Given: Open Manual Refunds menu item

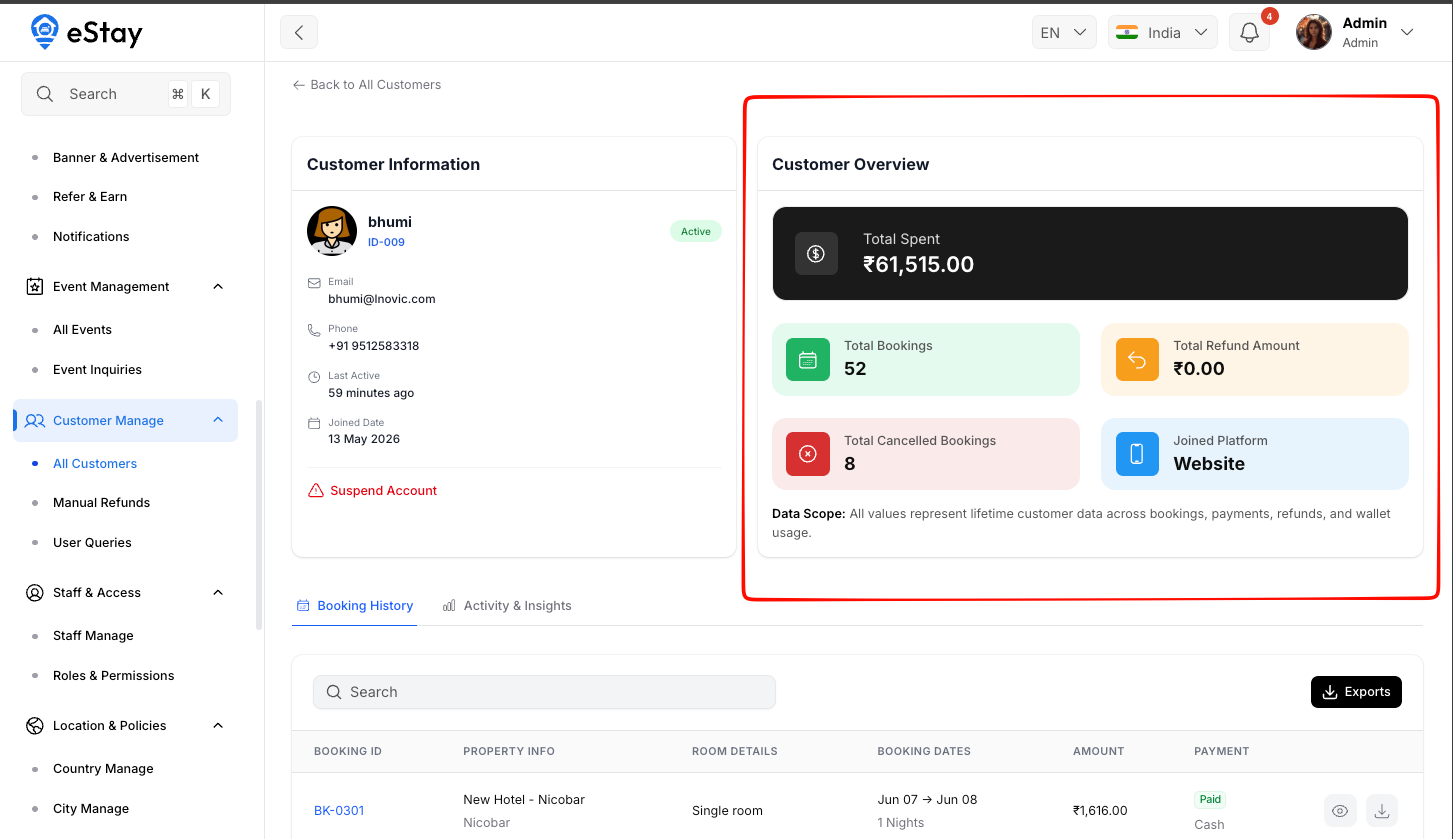Looking at the screenshot, I should click(x=101, y=503).
